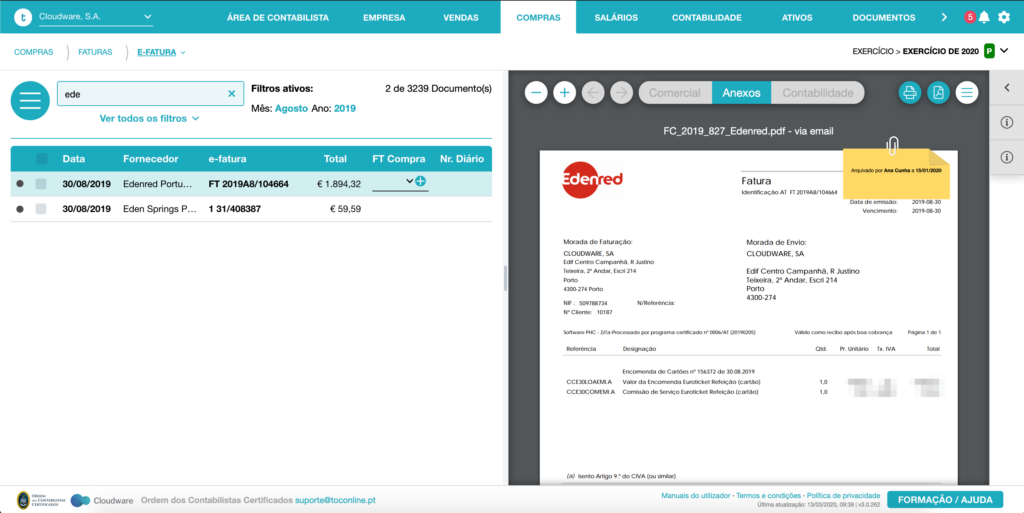The height and width of the screenshot is (513, 1024).
Task: Switch to the Contabilidade viewer tab
Action: (818, 93)
